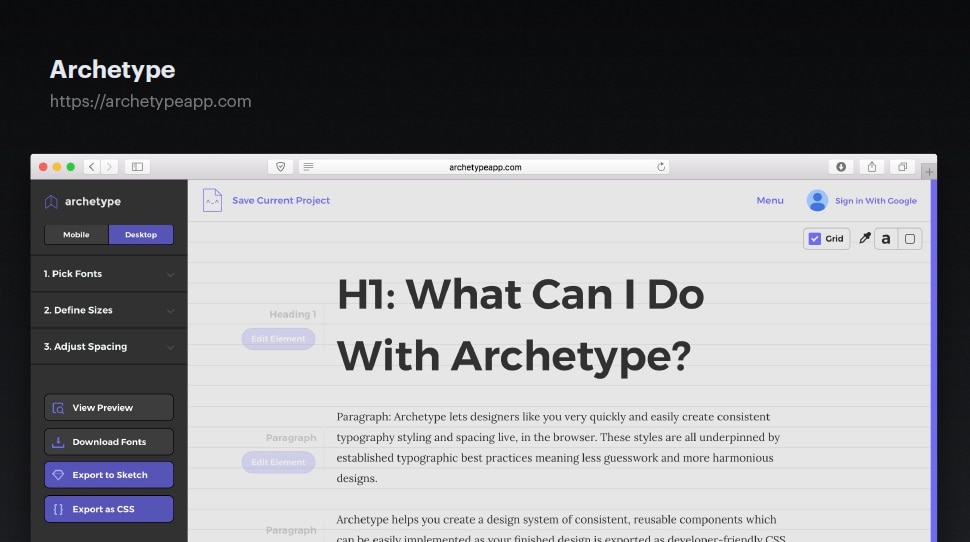Switch to Mobile view
Image resolution: width=970 pixels, height=542 pixels.
click(76, 234)
